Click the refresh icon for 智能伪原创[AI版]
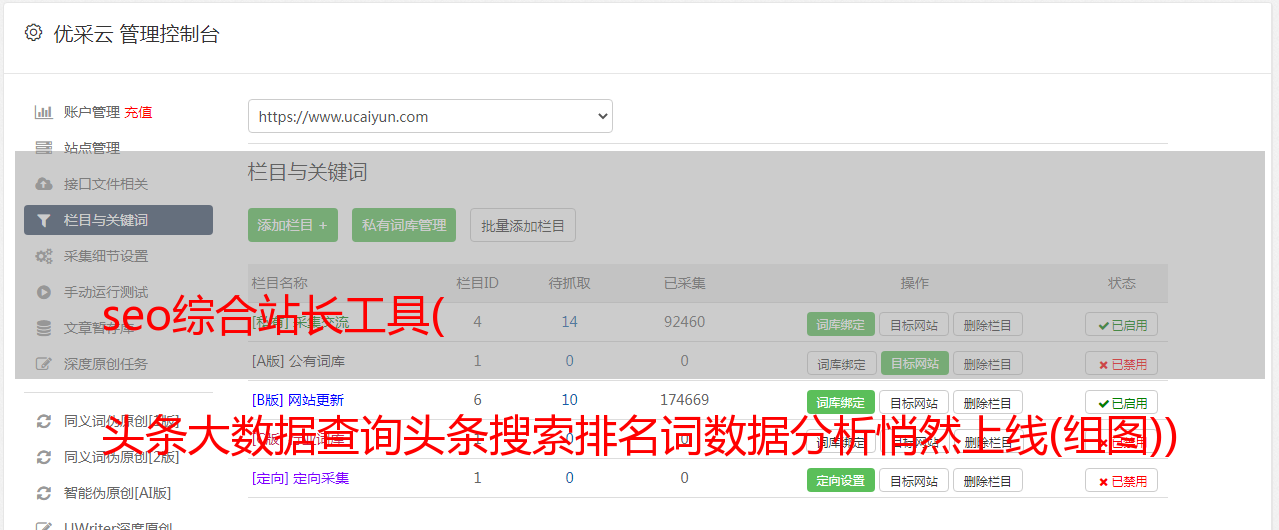1279x530 pixels. tap(43, 493)
